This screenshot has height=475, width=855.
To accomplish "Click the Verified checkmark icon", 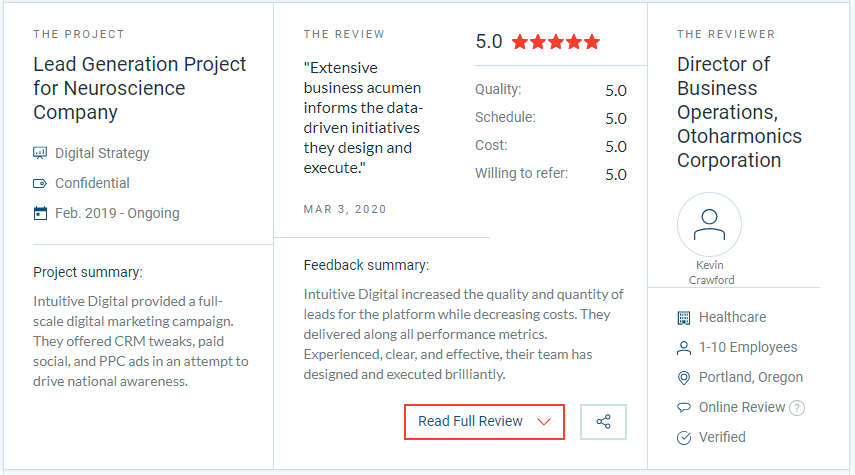I will point(684,437).
